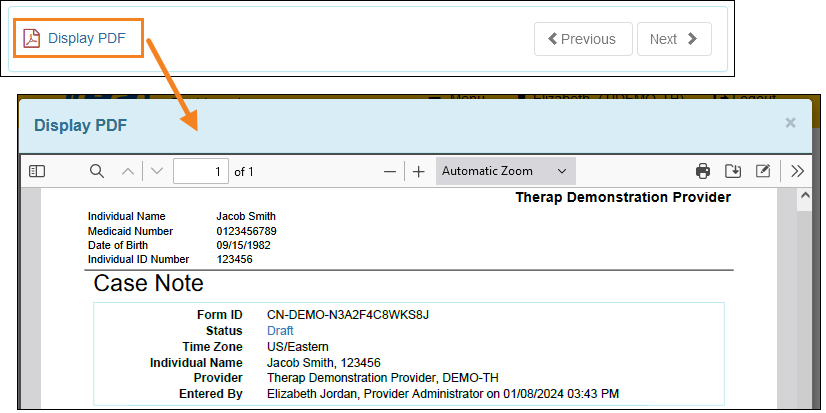The height and width of the screenshot is (413, 826).
Task: Zoom in with the plus icon
Action: [419, 171]
